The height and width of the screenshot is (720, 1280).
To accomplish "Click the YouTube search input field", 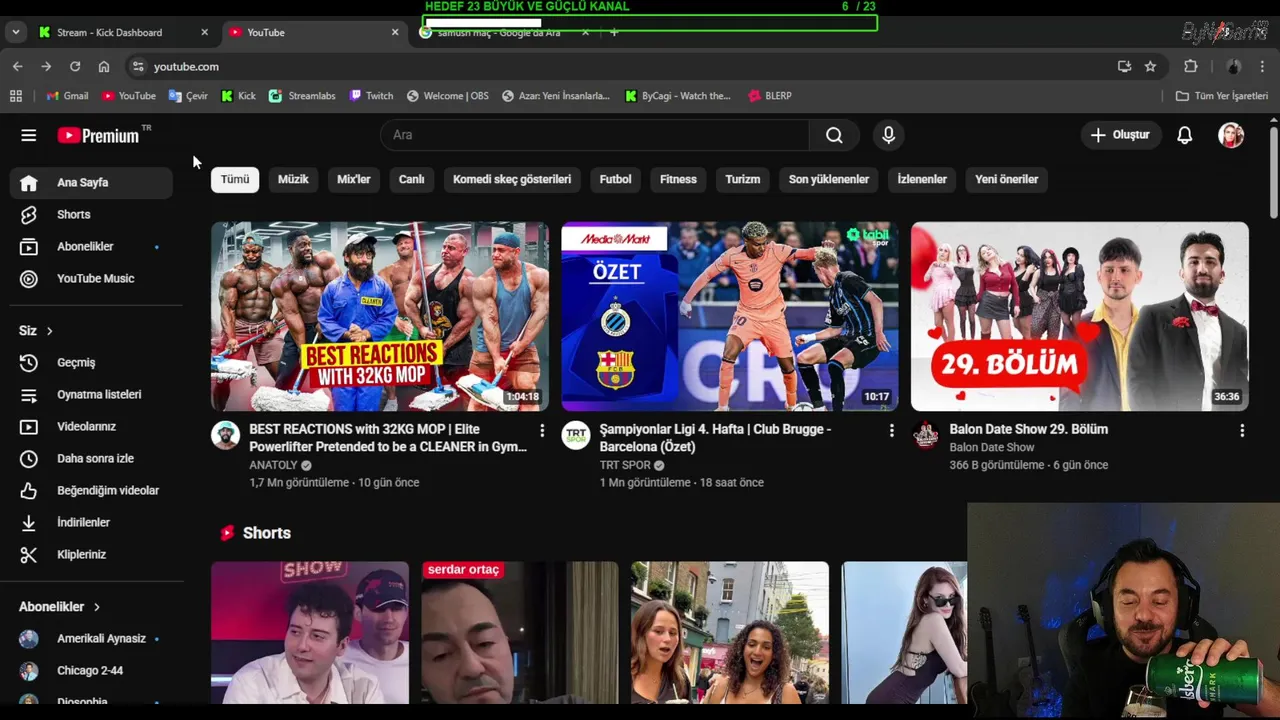I will click(x=595, y=135).
